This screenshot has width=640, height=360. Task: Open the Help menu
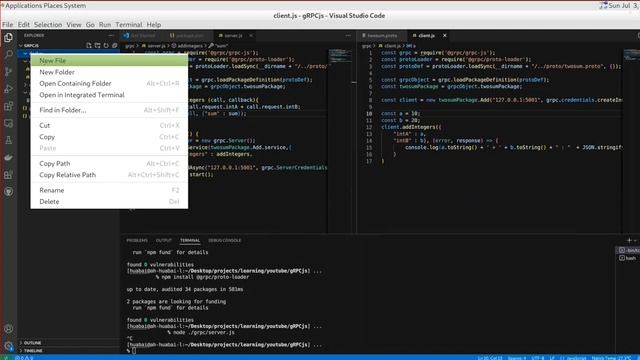[154, 24]
